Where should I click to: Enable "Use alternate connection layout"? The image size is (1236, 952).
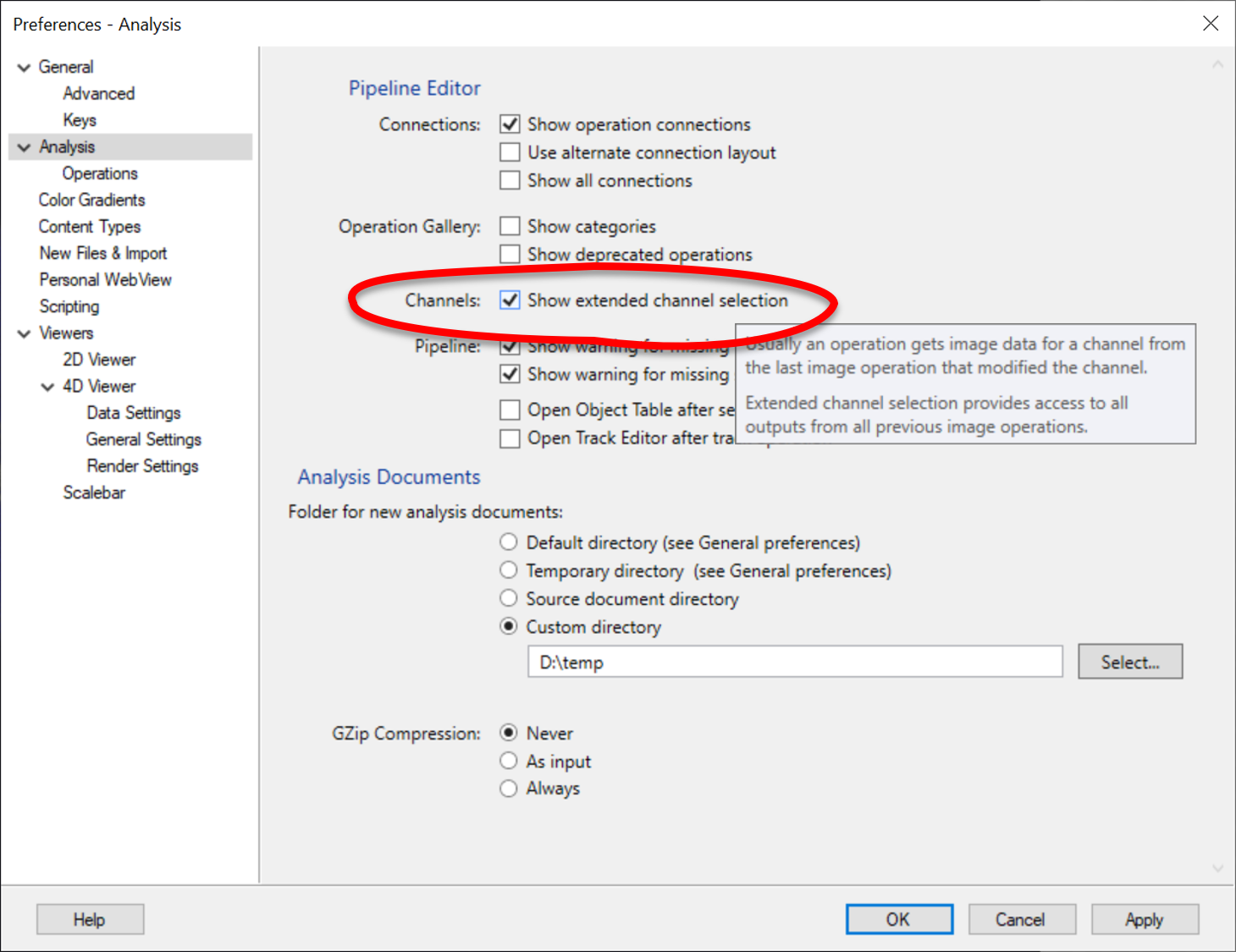(x=509, y=152)
